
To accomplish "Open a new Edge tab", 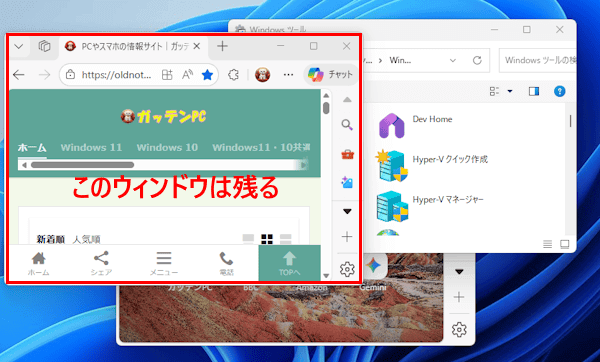I will 222,46.
